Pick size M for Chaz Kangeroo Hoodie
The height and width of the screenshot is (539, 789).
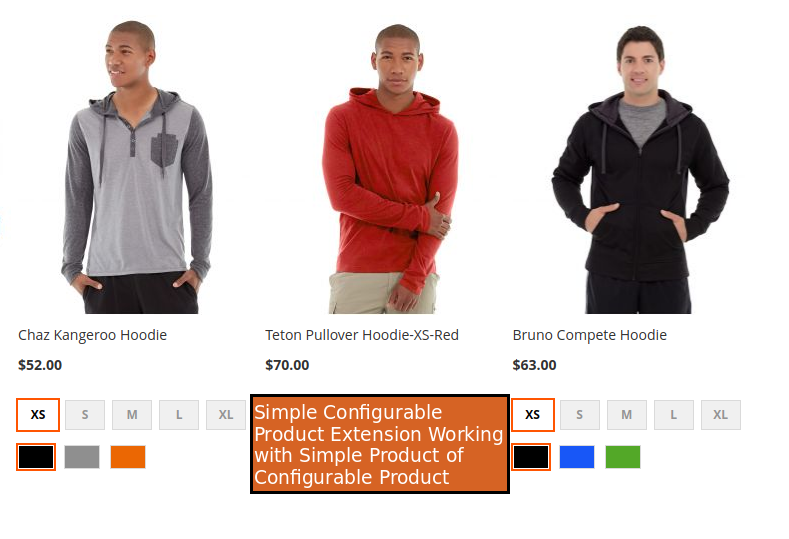point(132,415)
